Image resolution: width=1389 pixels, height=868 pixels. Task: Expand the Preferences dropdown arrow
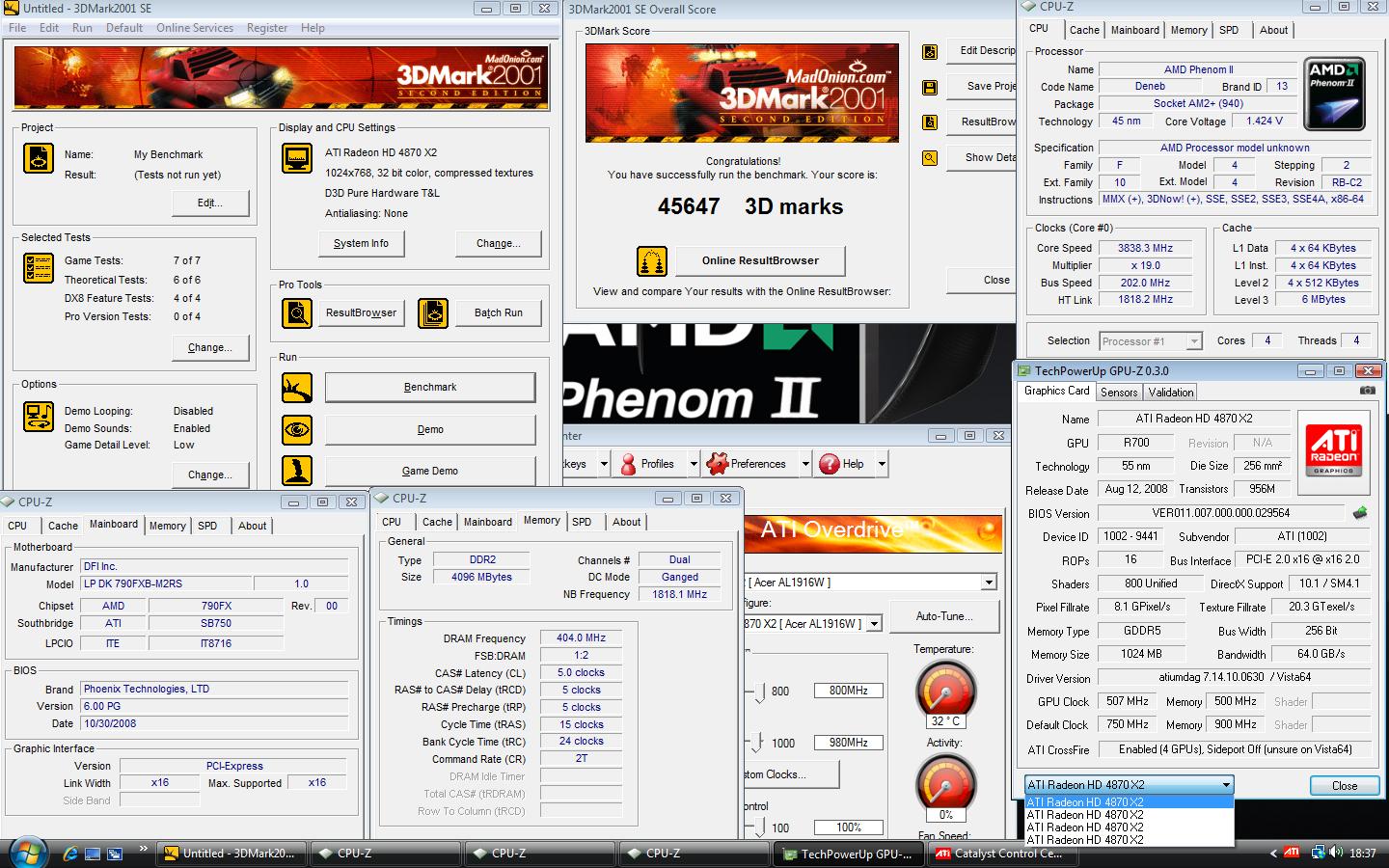coord(804,464)
